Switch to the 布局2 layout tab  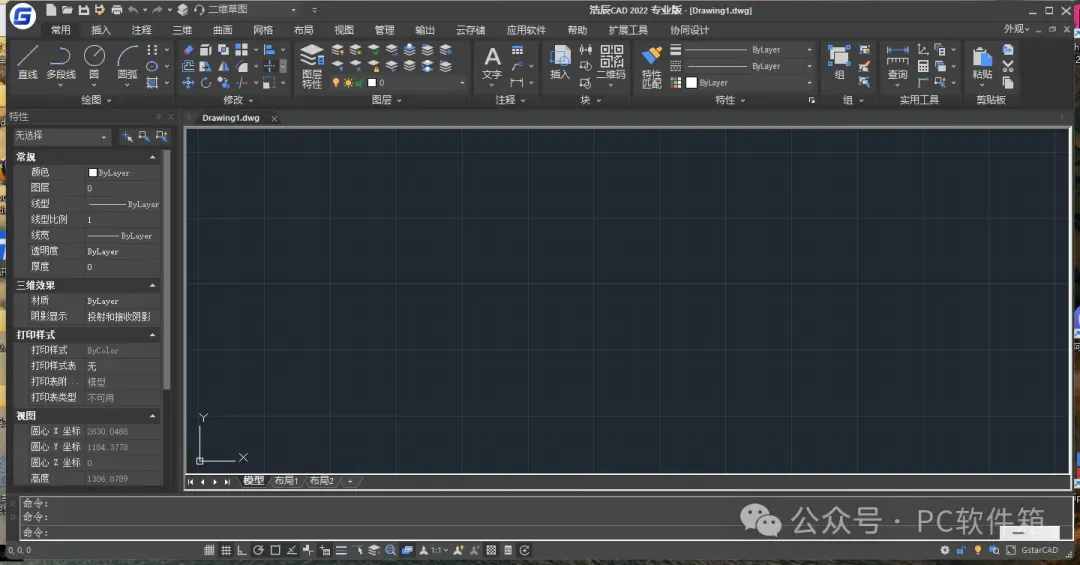point(321,481)
